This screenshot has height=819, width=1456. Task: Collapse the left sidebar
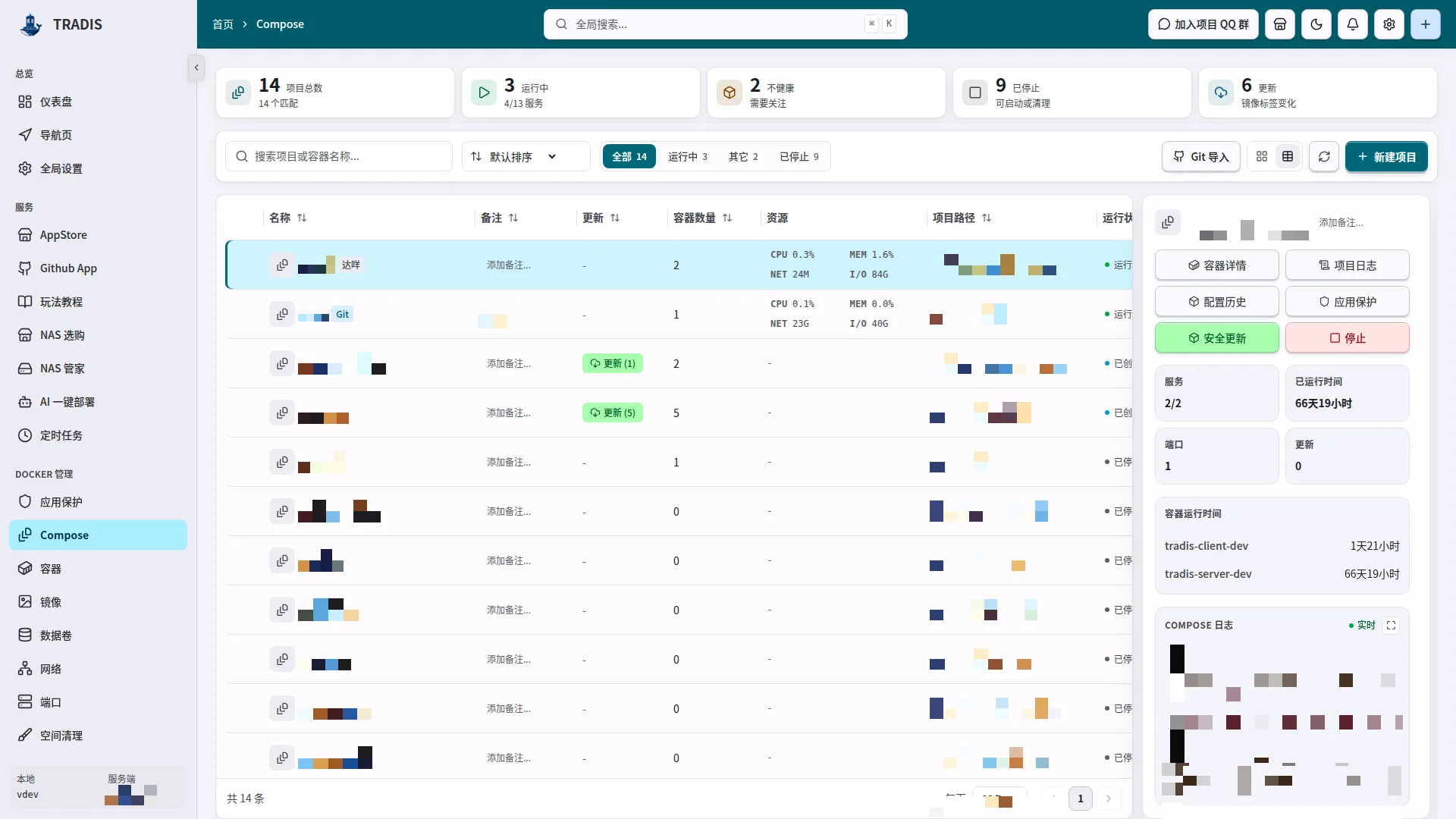pos(196,67)
